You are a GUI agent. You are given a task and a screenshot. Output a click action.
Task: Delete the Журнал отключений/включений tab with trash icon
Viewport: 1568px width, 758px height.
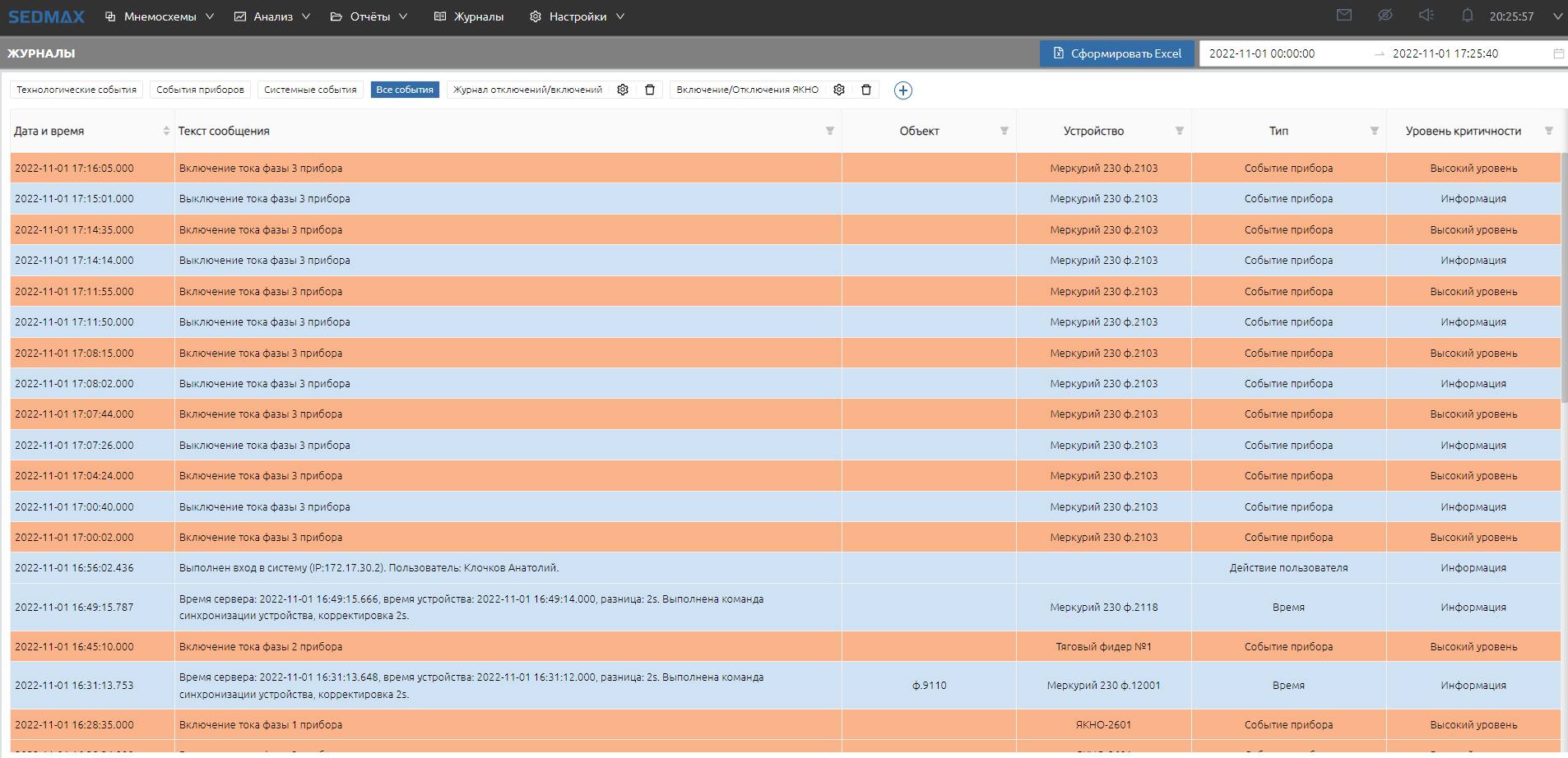pos(650,90)
